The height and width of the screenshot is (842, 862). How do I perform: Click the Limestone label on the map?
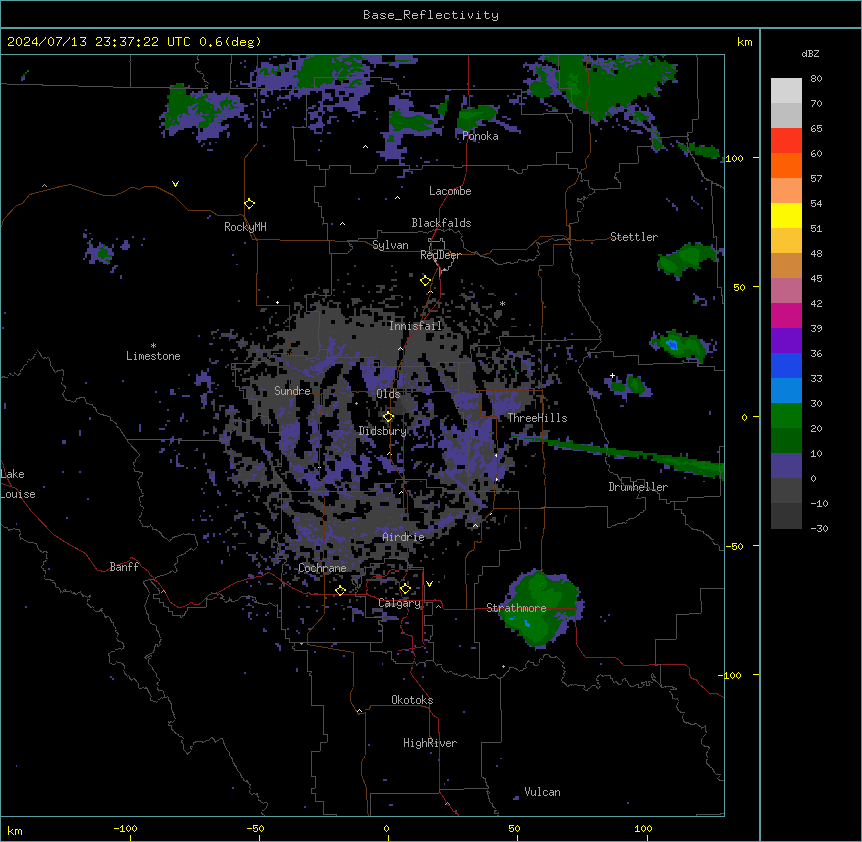click(153, 356)
